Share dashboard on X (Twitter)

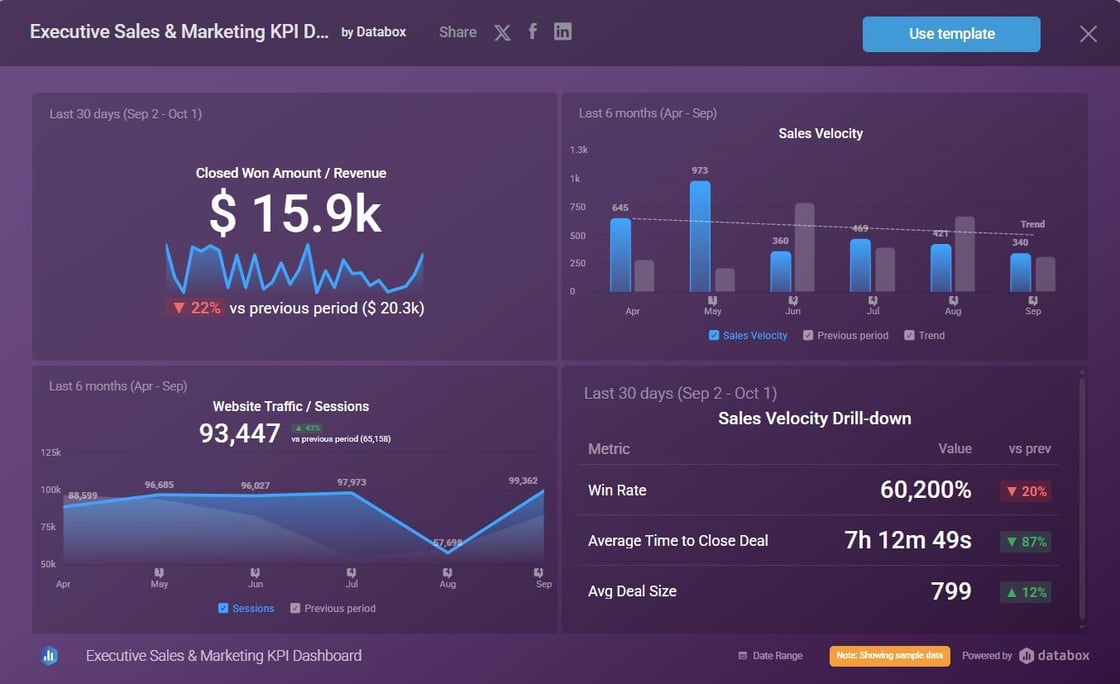[502, 33]
